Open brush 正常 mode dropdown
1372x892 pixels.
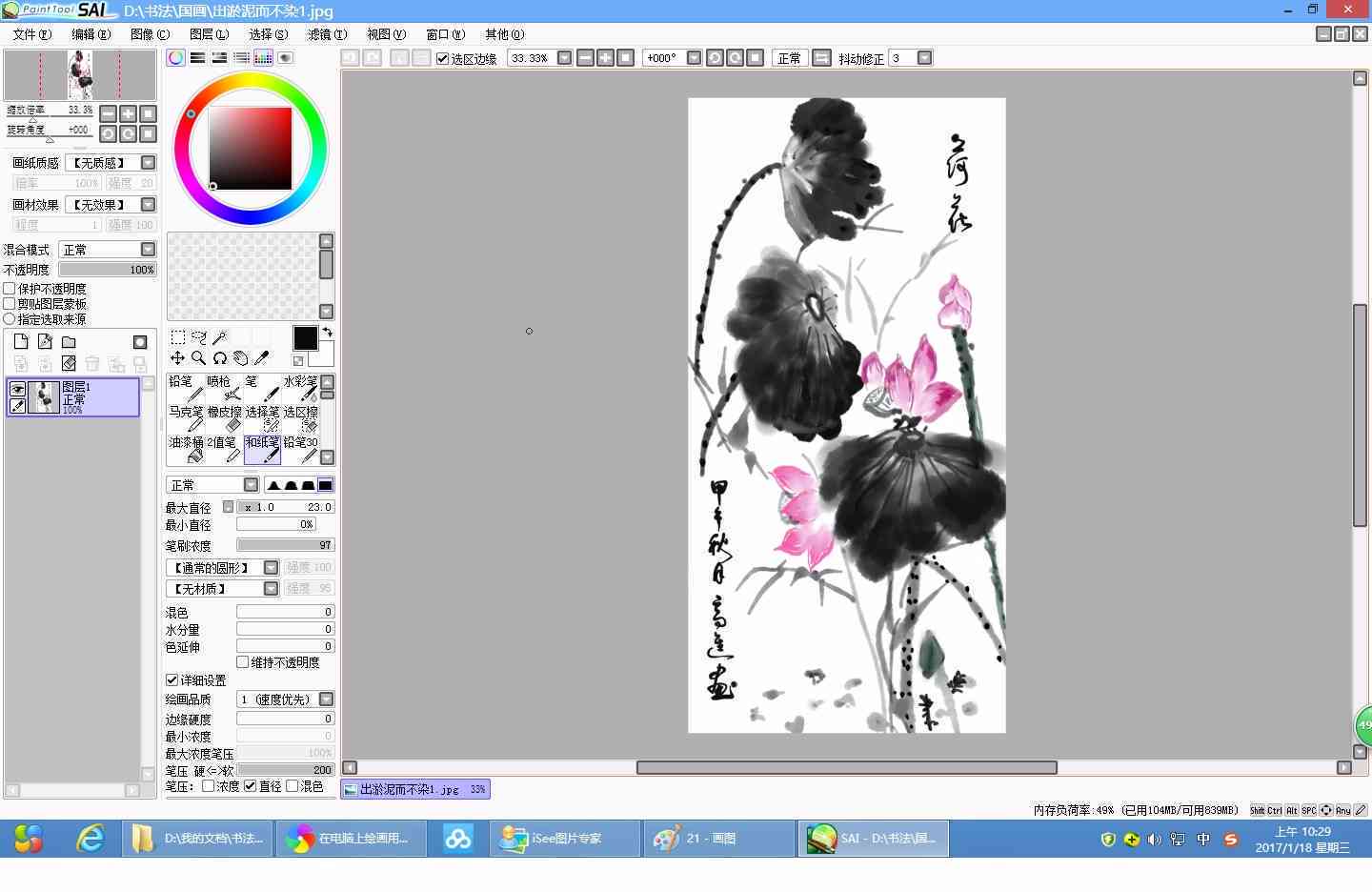click(251, 485)
